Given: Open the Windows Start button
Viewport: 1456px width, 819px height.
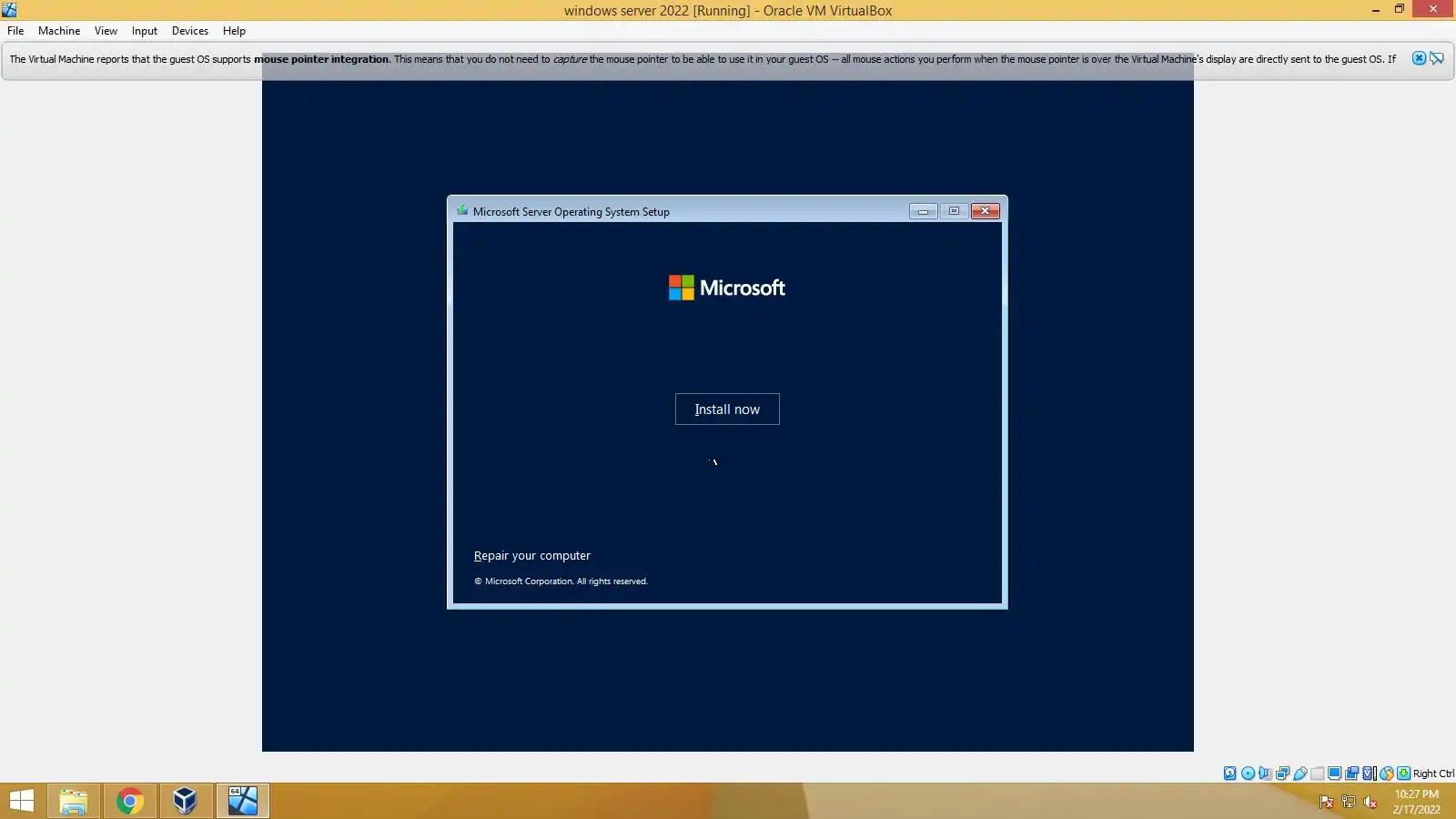Looking at the screenshot, I should point(21,801).
